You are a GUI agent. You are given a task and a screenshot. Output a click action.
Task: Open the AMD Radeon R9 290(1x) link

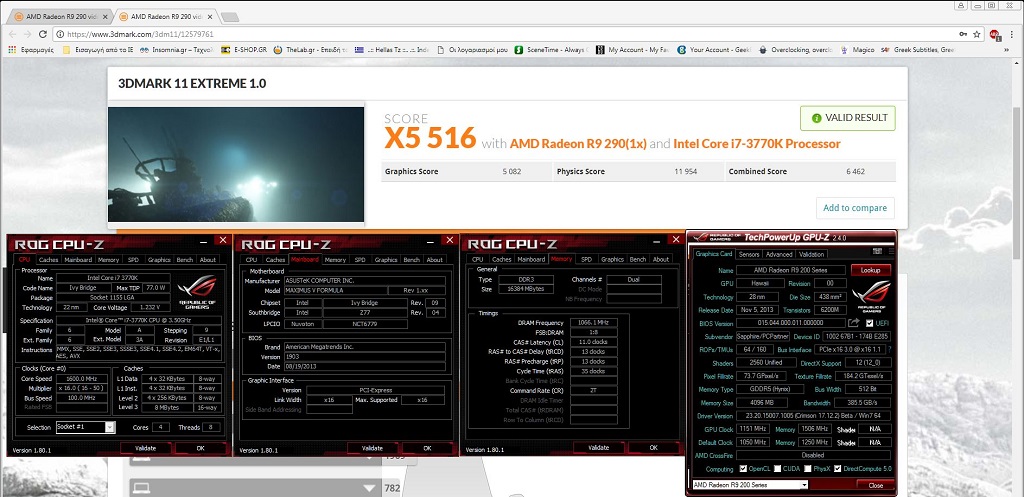coord(578,144)
